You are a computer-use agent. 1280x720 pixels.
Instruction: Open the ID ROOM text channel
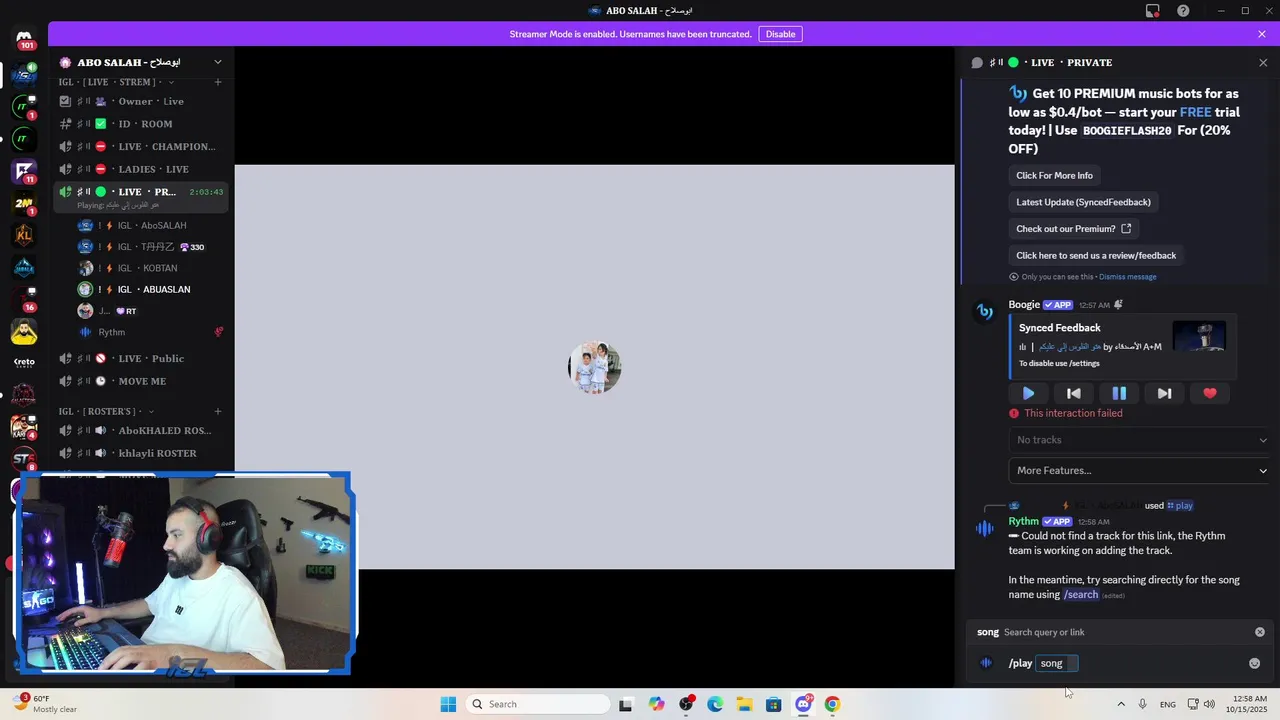(141, 124)
